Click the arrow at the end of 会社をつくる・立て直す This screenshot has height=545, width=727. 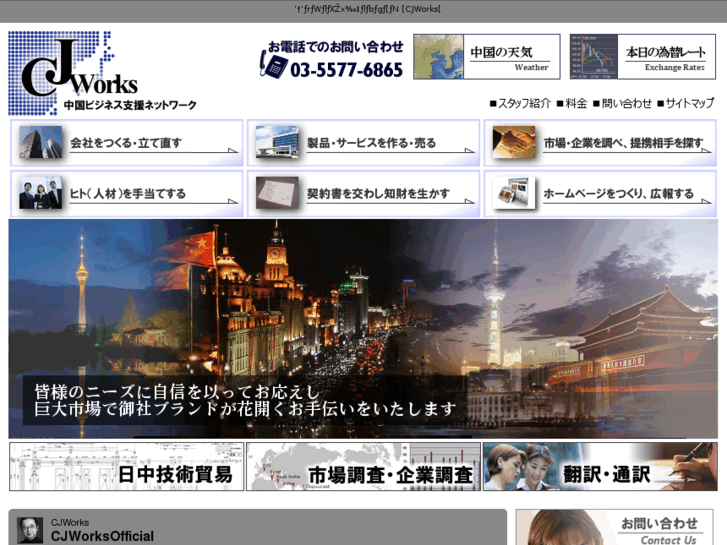(233, 150)
